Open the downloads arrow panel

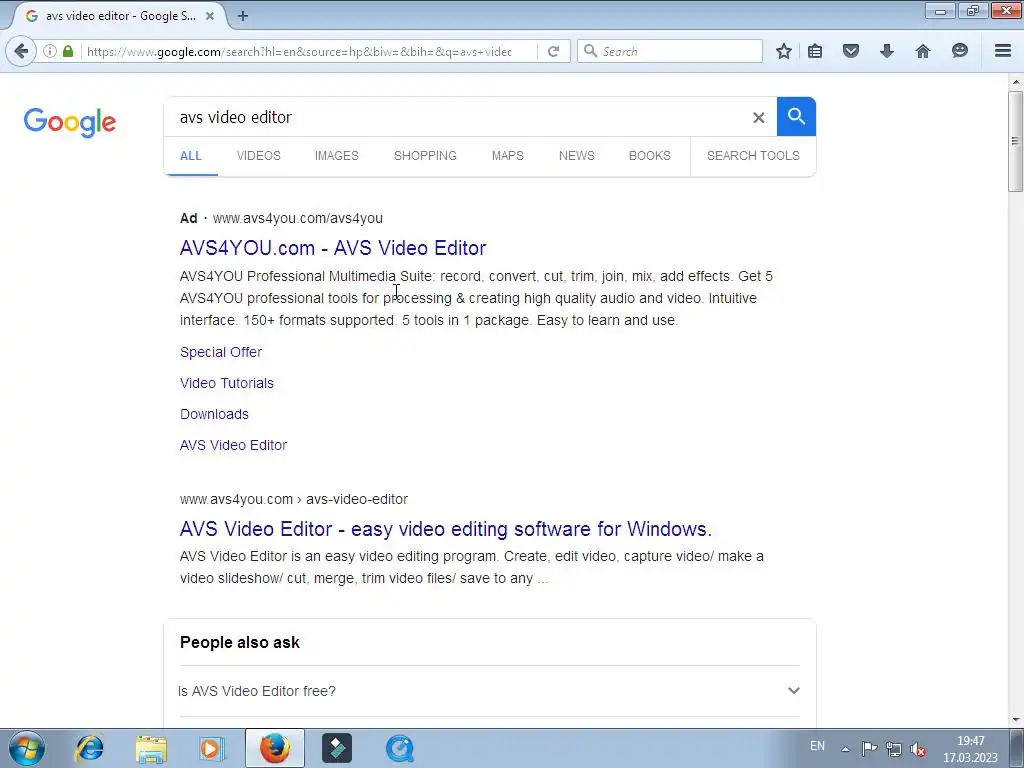click(x=887, y=51)
